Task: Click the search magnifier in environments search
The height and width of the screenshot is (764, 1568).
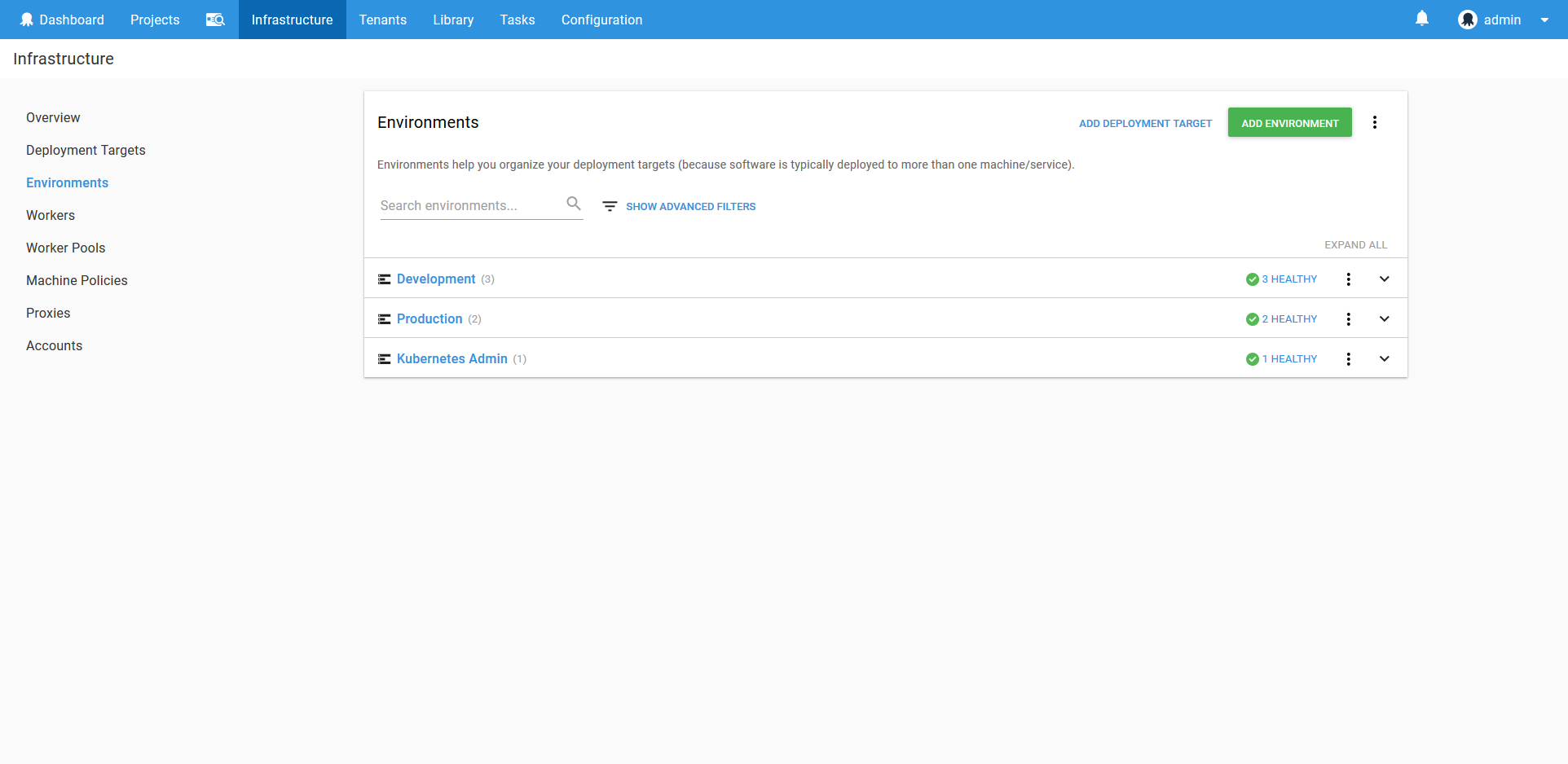Action: [x=573, y=204]
